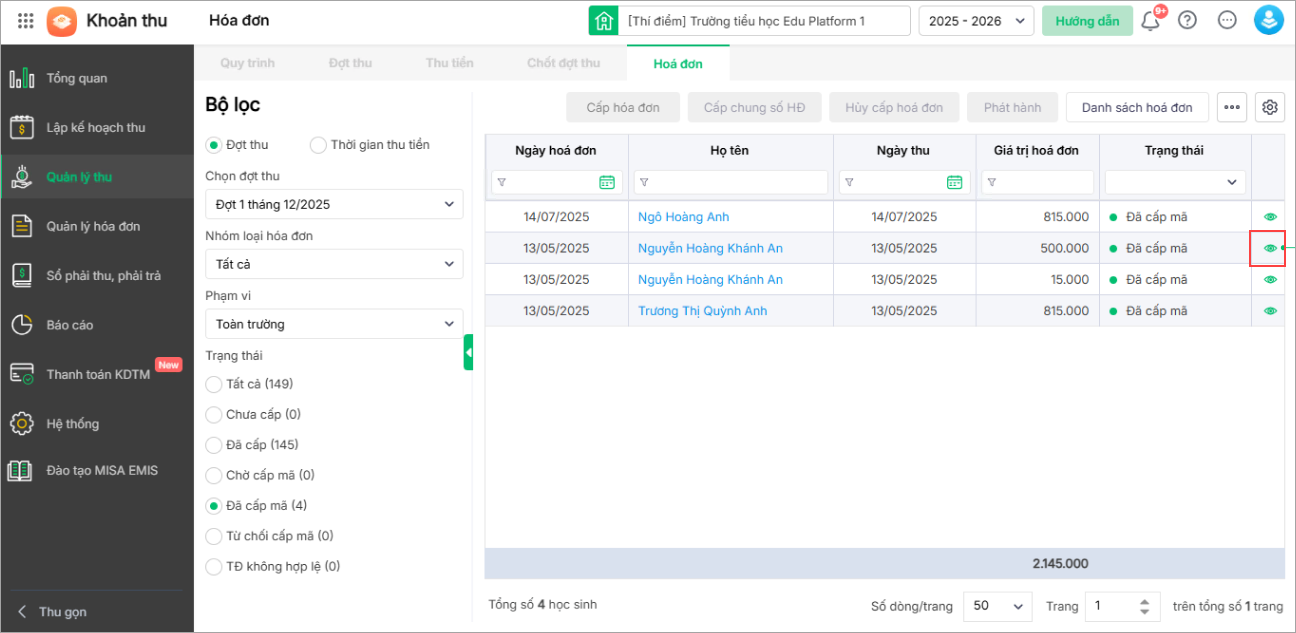This screenshot has height=633, width=1296.
Task: Open table settings gear icon
Action: pos(1271,107)
